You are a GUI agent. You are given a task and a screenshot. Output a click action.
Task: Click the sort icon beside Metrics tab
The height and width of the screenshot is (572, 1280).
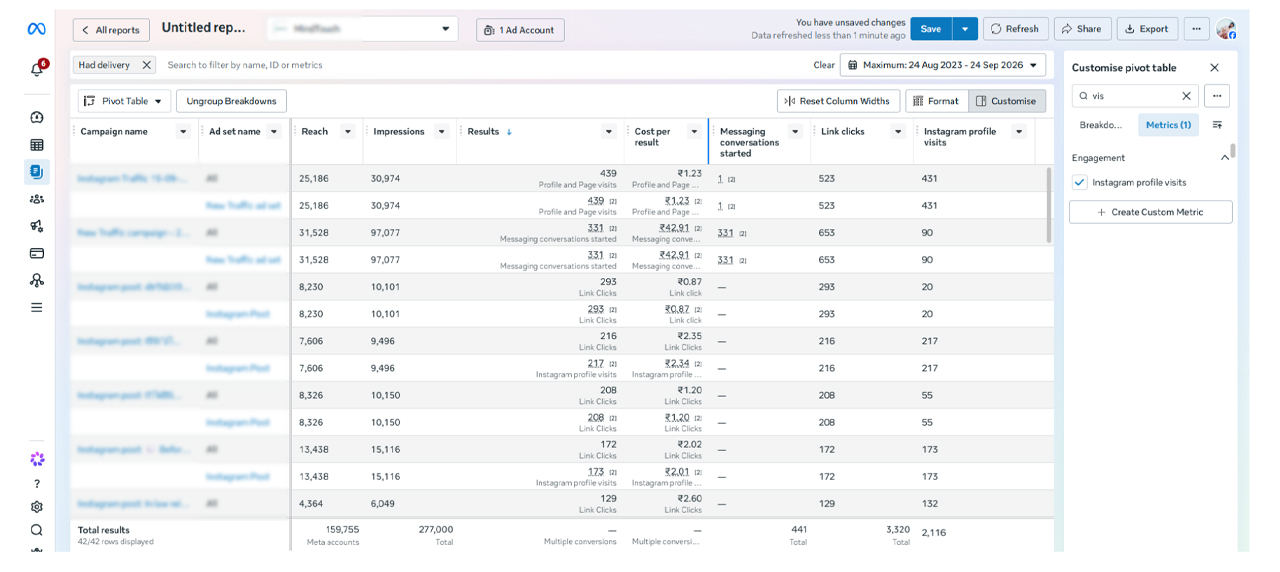click(1217, 125)
